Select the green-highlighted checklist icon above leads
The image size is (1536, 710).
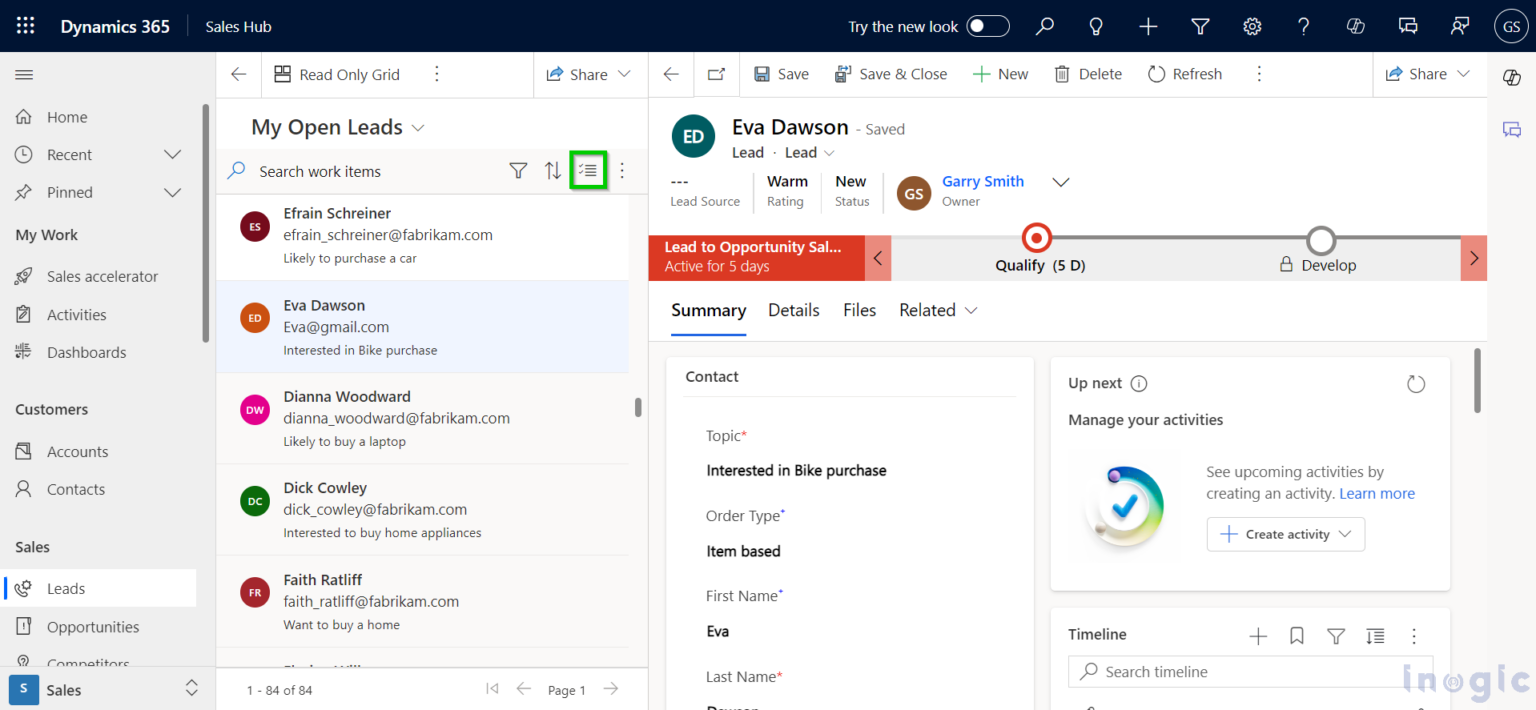pyautogui.click(x=588, y=170)
